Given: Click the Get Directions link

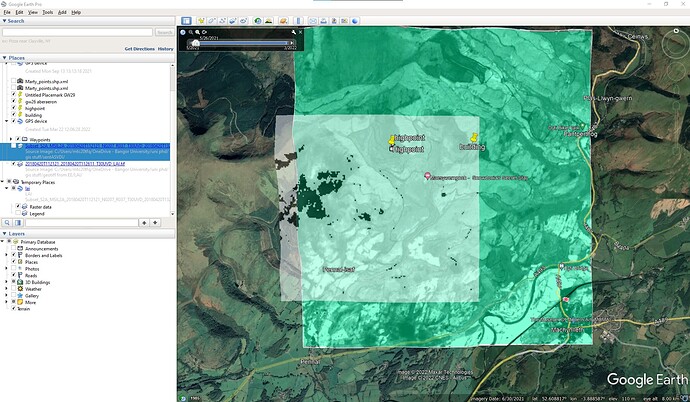Looking at the screenshot, I should 139,49.
